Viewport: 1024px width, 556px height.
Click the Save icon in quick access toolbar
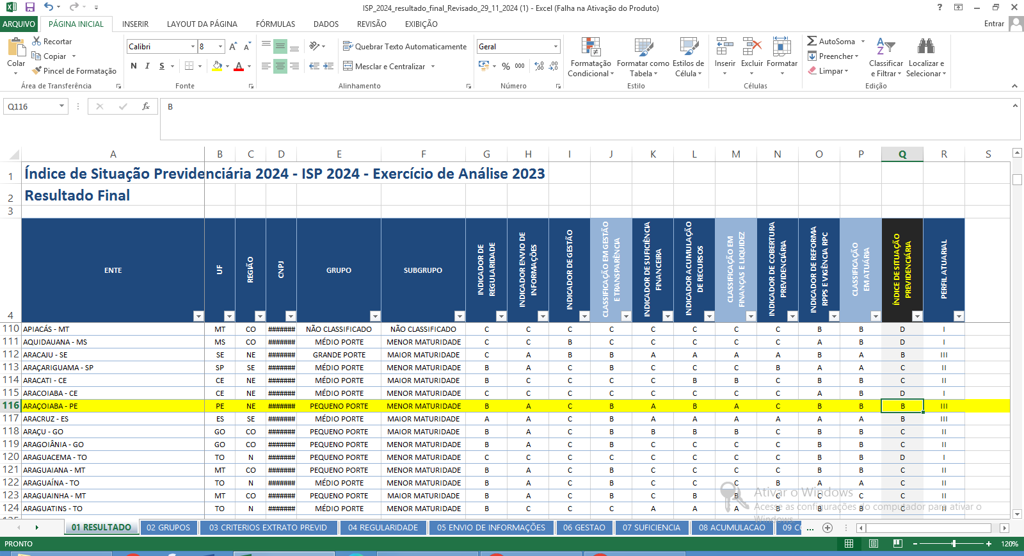point(30,7)
